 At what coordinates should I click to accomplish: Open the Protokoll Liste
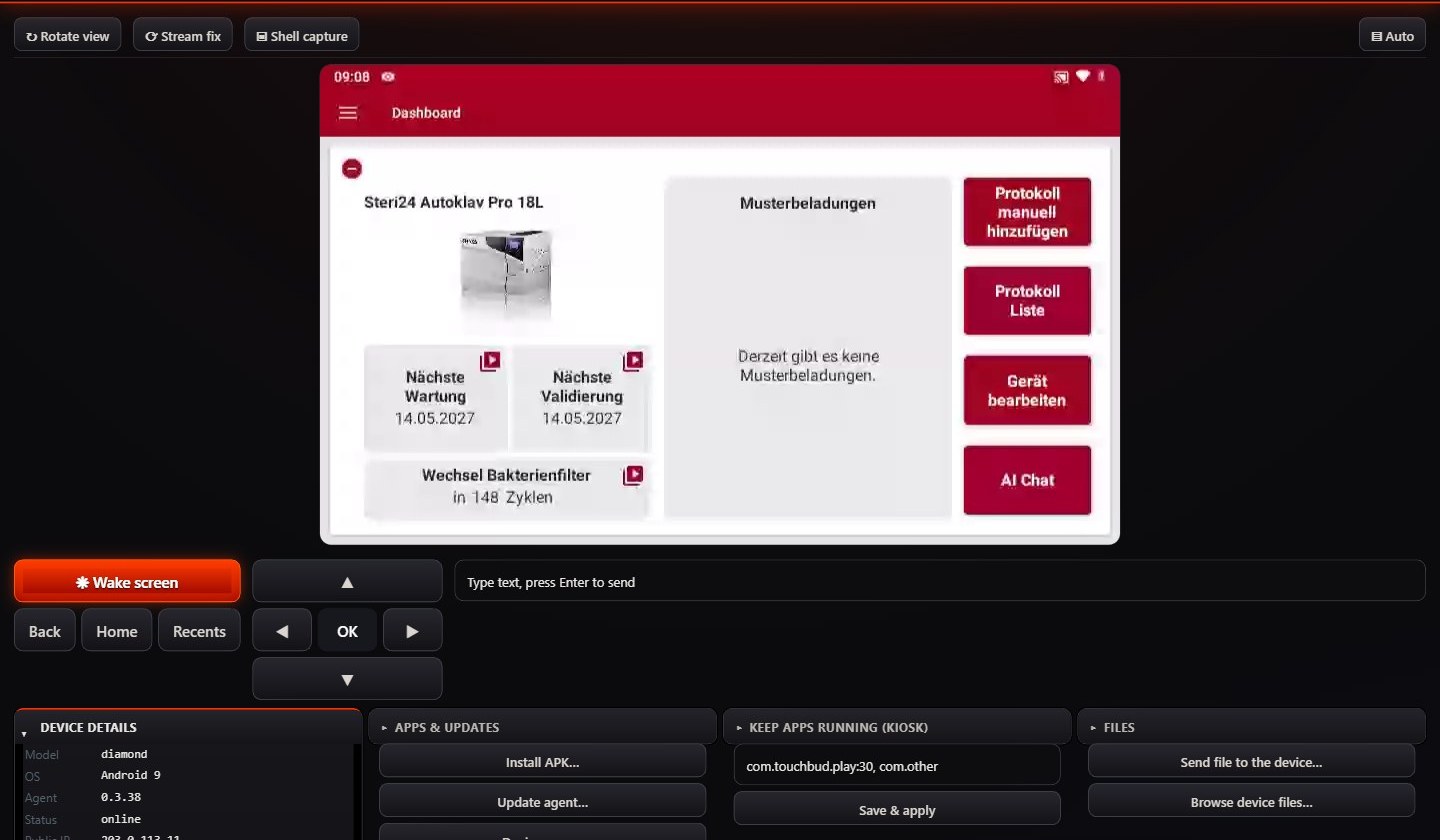pos(1027,301)
